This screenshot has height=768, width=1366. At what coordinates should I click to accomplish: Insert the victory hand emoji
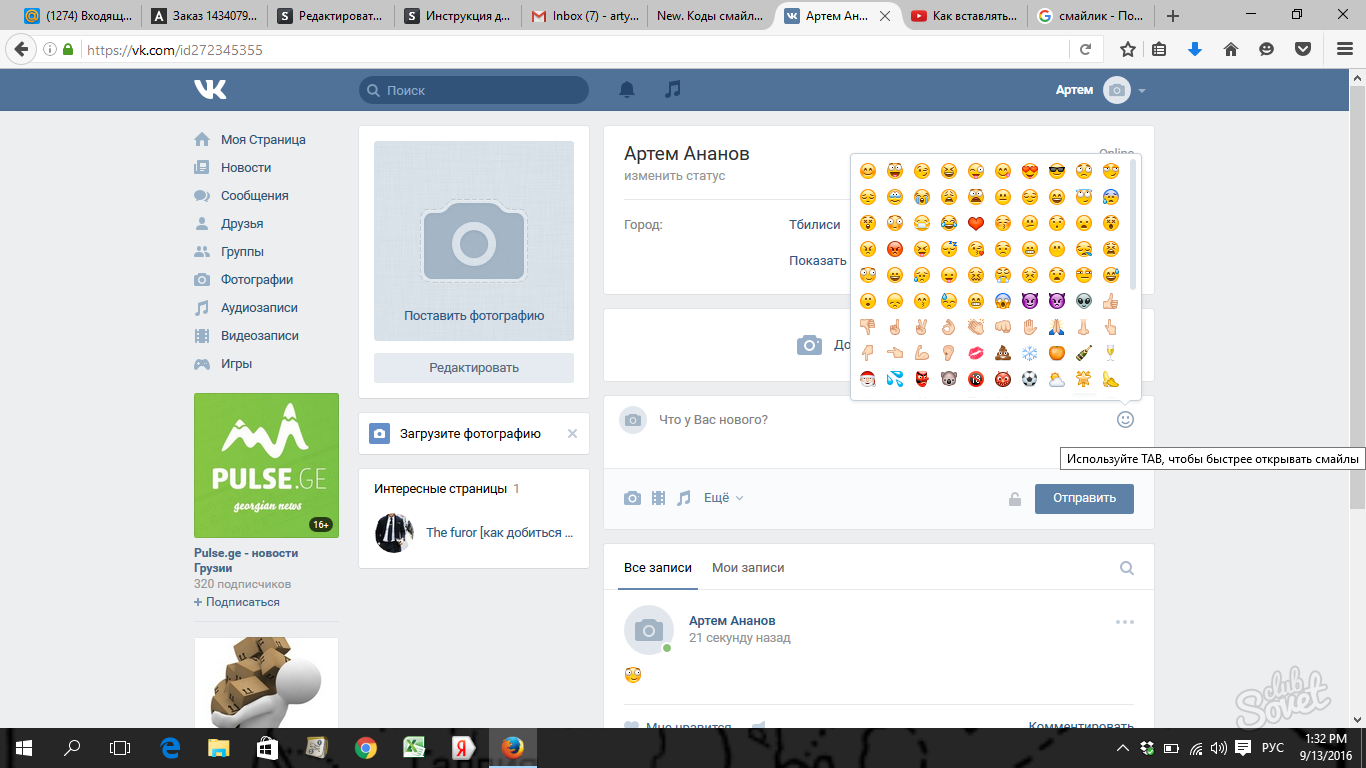click(x=921, y=327)
